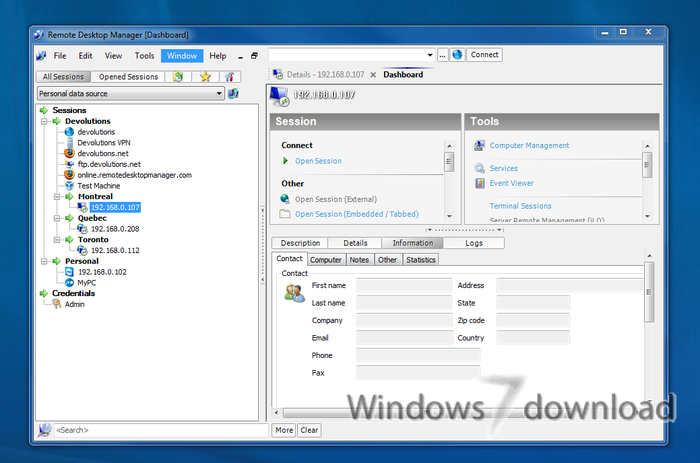Screen dimensions: 700x463
Task: Switch to All Sessions tab
Action: point(63,77)
